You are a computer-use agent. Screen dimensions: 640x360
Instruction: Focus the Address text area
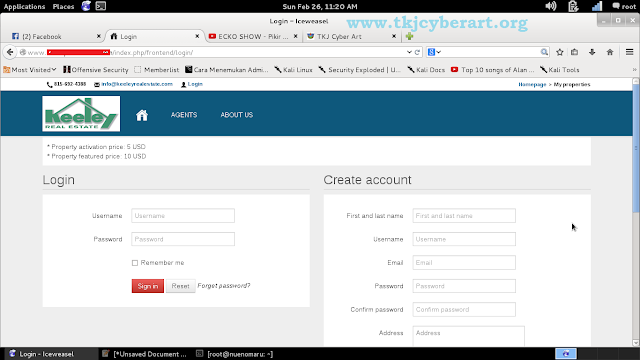469,336
